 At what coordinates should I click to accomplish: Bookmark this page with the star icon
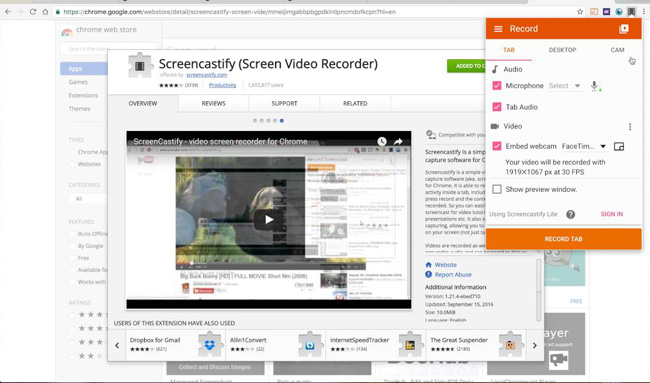(580, 12)
